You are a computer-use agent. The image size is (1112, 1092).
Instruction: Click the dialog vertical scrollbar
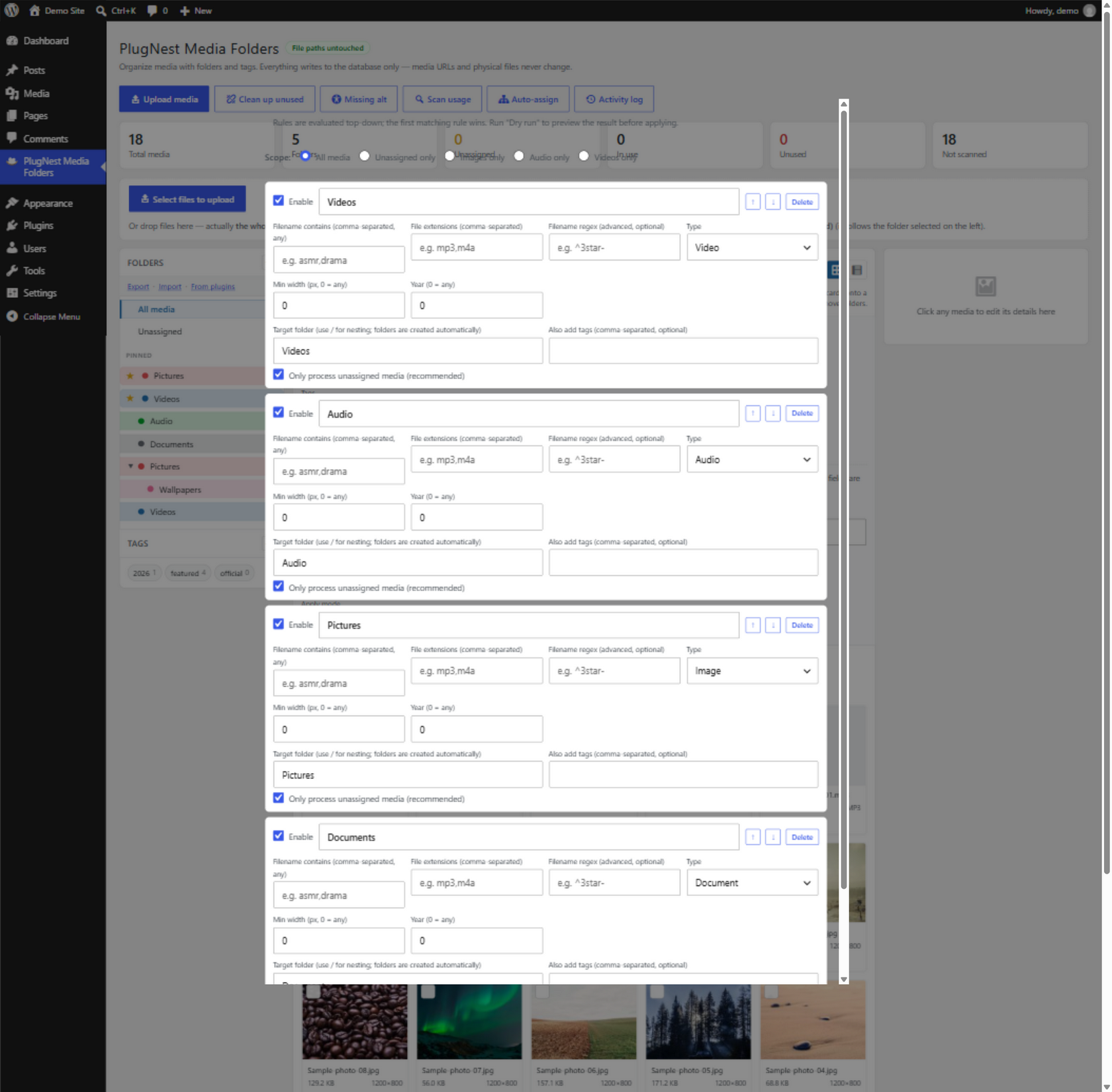pos(843,501)
